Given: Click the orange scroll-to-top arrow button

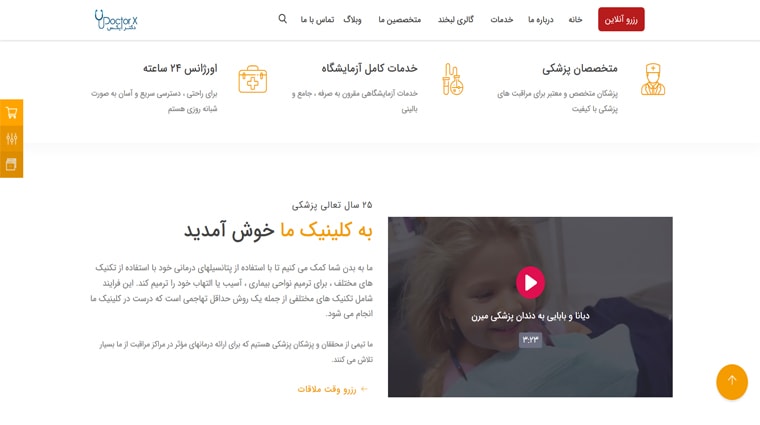Looking at the screenshot, I should point(732,381).
